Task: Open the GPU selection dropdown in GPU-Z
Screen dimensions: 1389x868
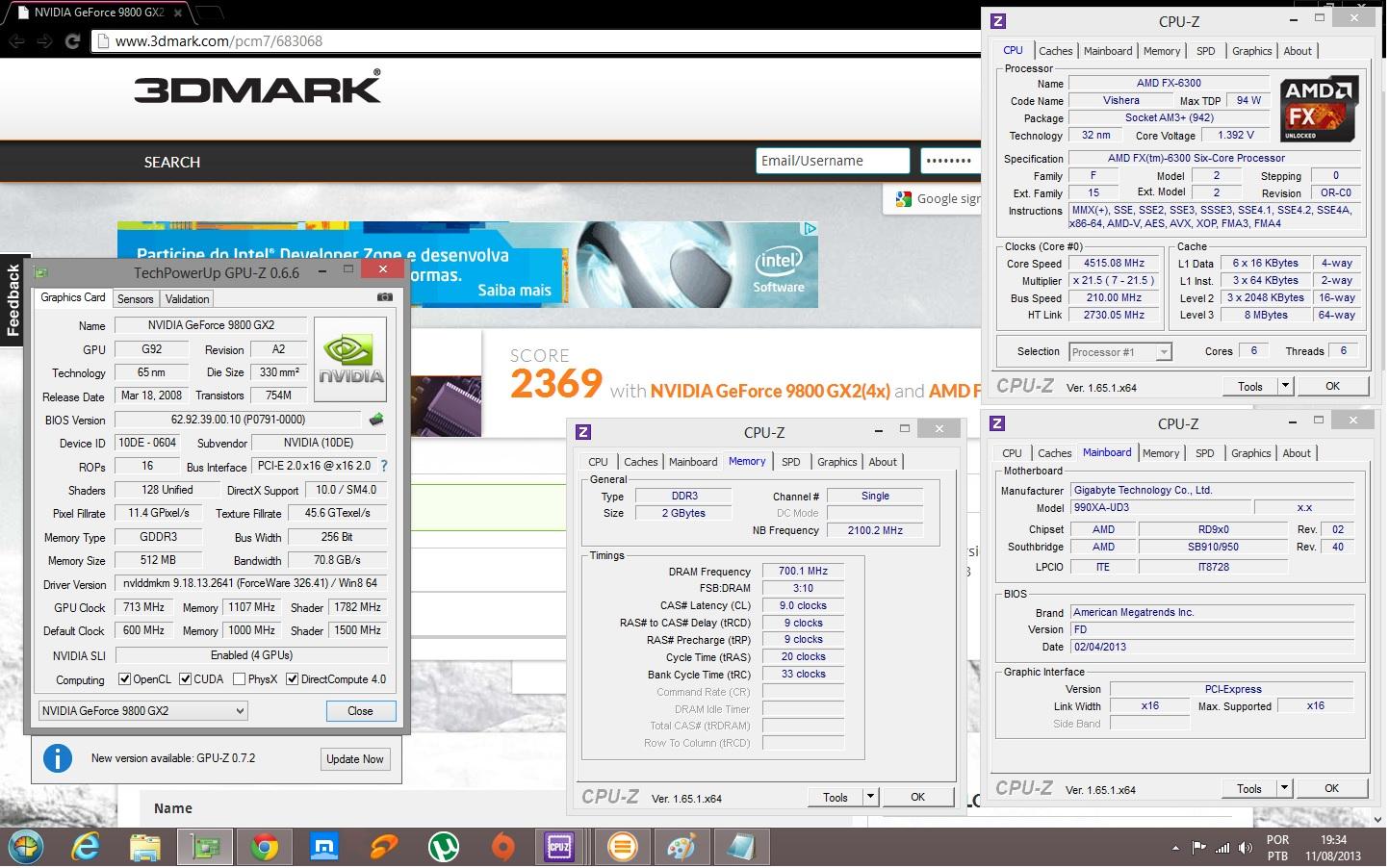Action: 142,710
